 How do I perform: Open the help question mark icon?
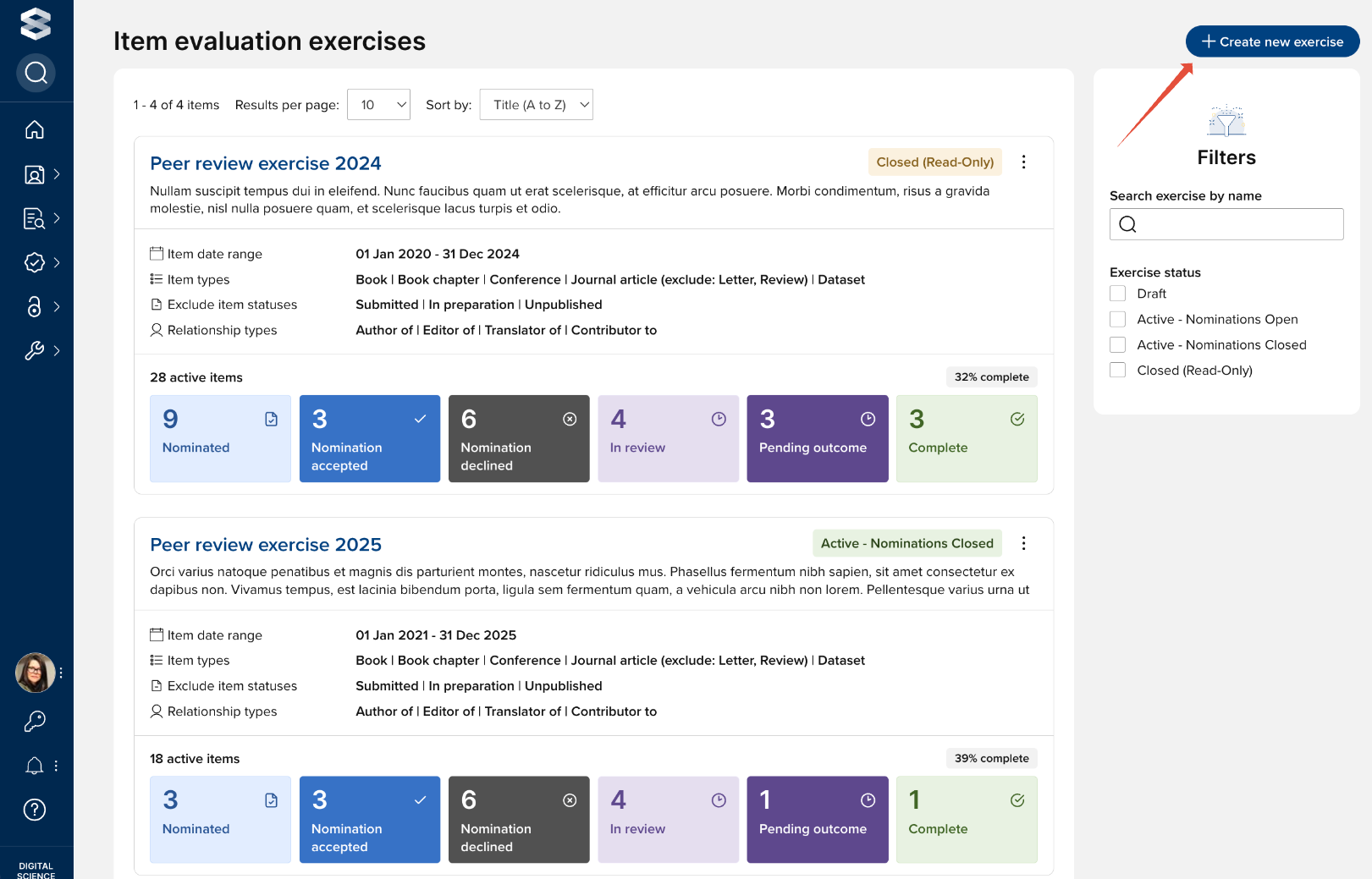point(35,810)
